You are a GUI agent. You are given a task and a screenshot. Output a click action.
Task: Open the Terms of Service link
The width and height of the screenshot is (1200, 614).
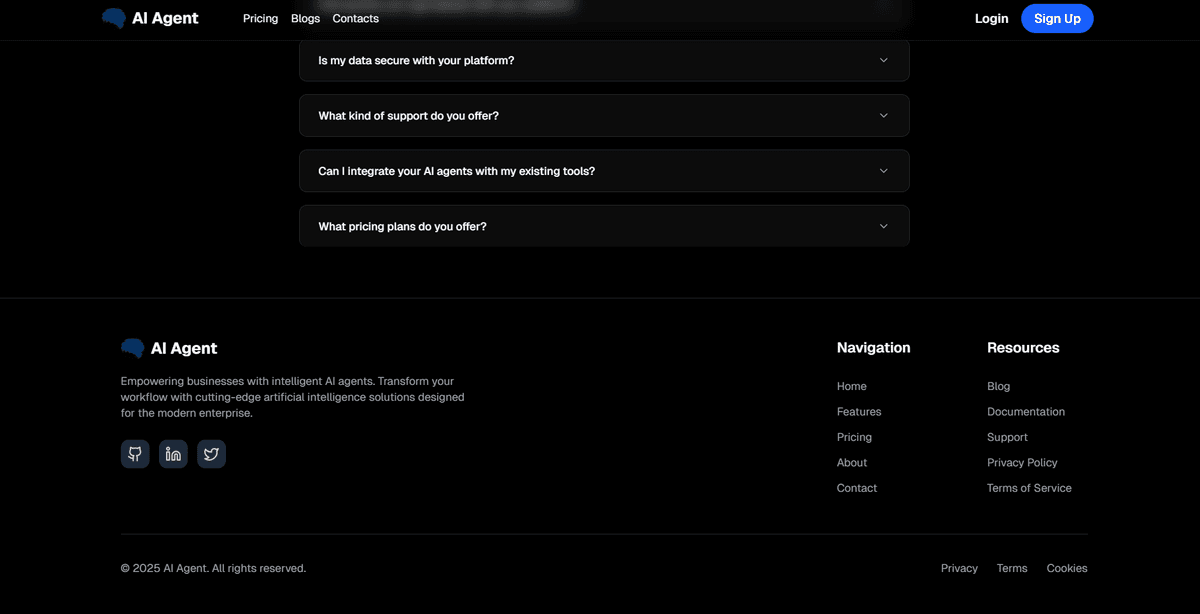tap(1029, 488)
